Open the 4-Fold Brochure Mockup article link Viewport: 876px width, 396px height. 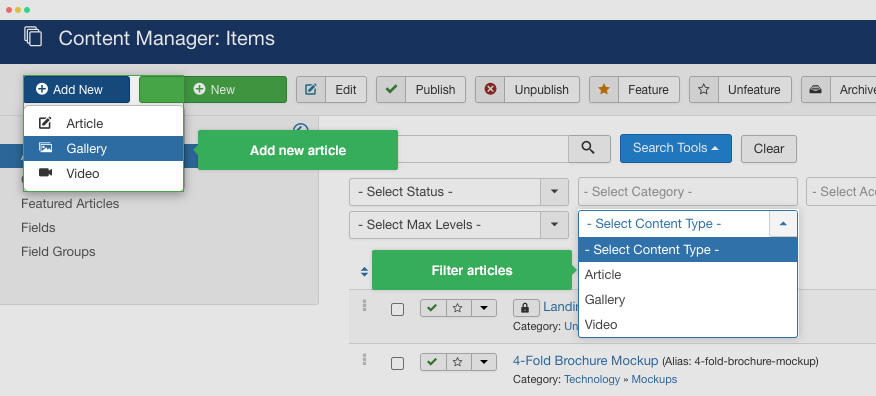(585, 360)
